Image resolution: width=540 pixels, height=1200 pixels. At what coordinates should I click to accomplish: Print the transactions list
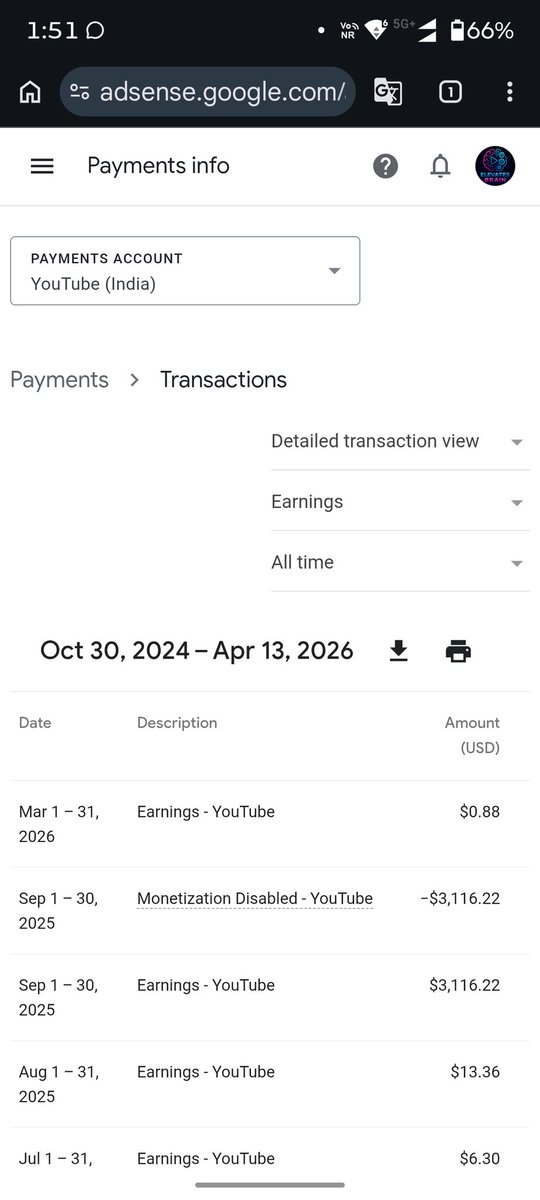click(458, 651)
